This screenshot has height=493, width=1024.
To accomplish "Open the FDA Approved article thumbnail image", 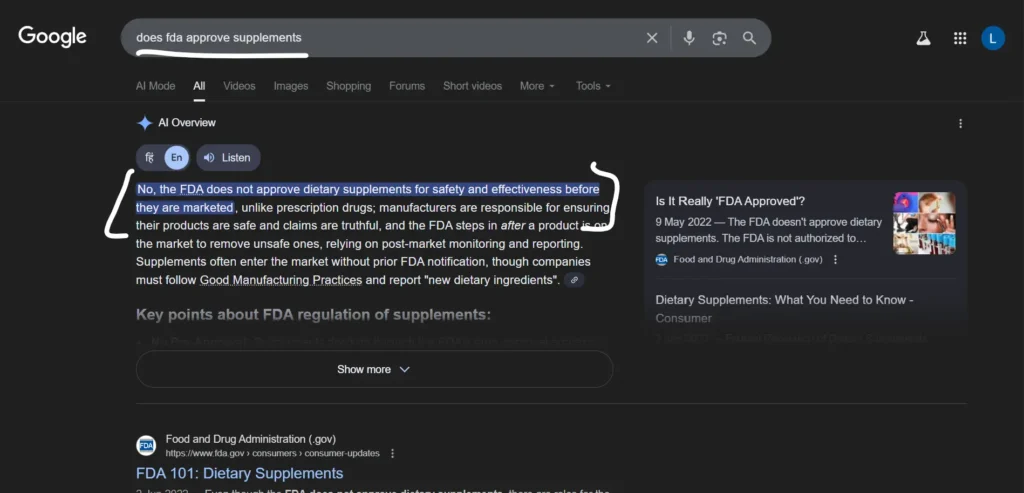I will tap(925, 223).
